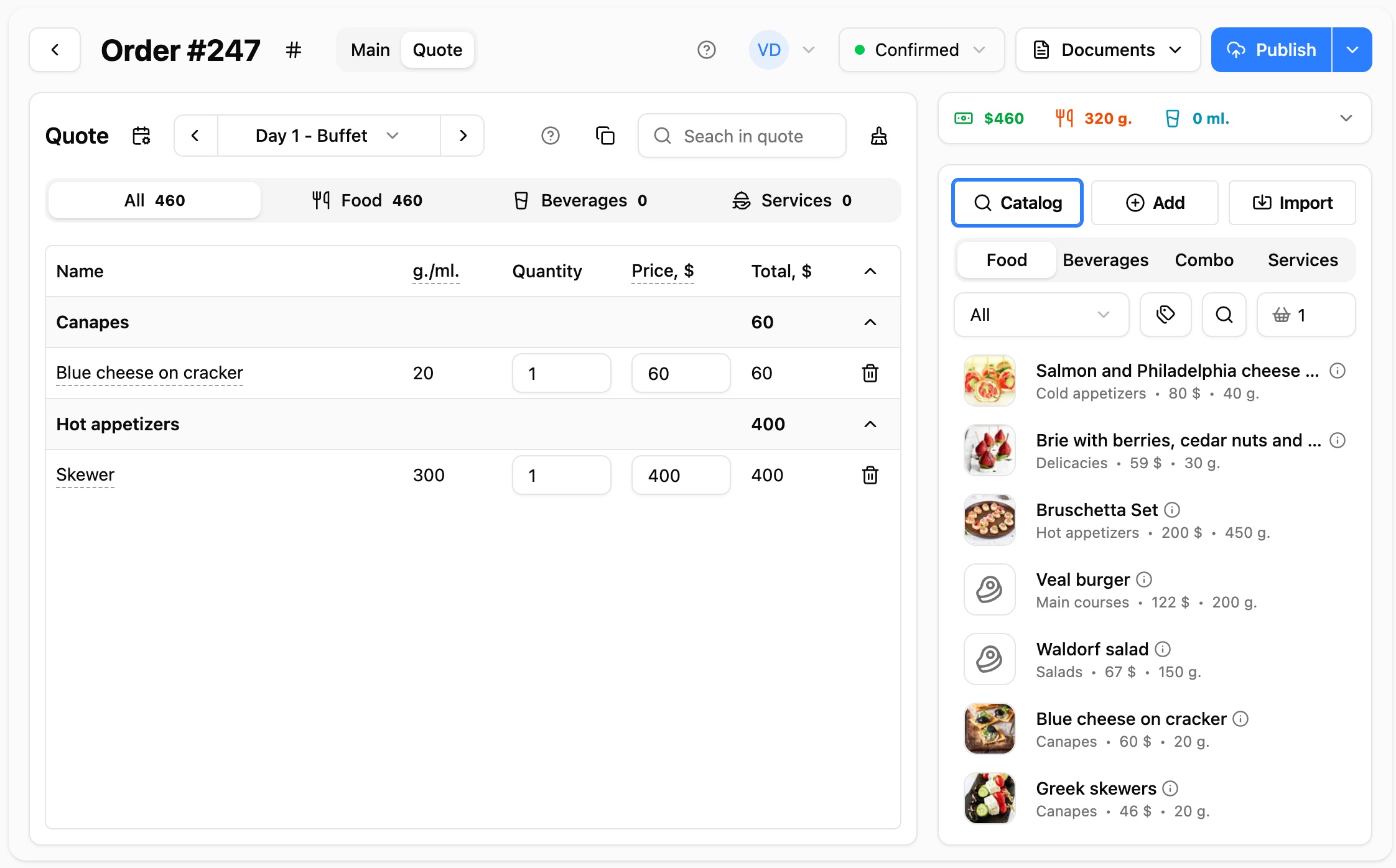Click the Greek skewers thumbnail

click(990, 798)
